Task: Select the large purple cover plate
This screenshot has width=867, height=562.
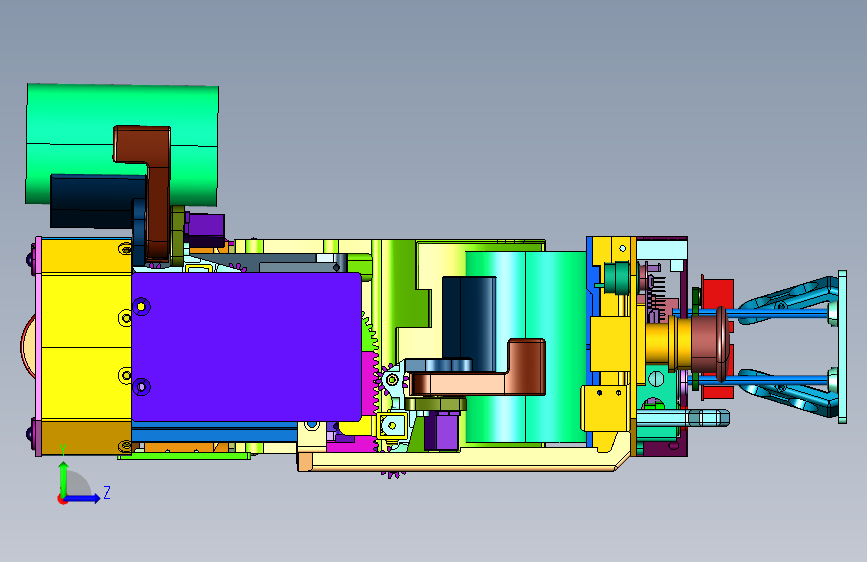Action: [x=246, y=346]
